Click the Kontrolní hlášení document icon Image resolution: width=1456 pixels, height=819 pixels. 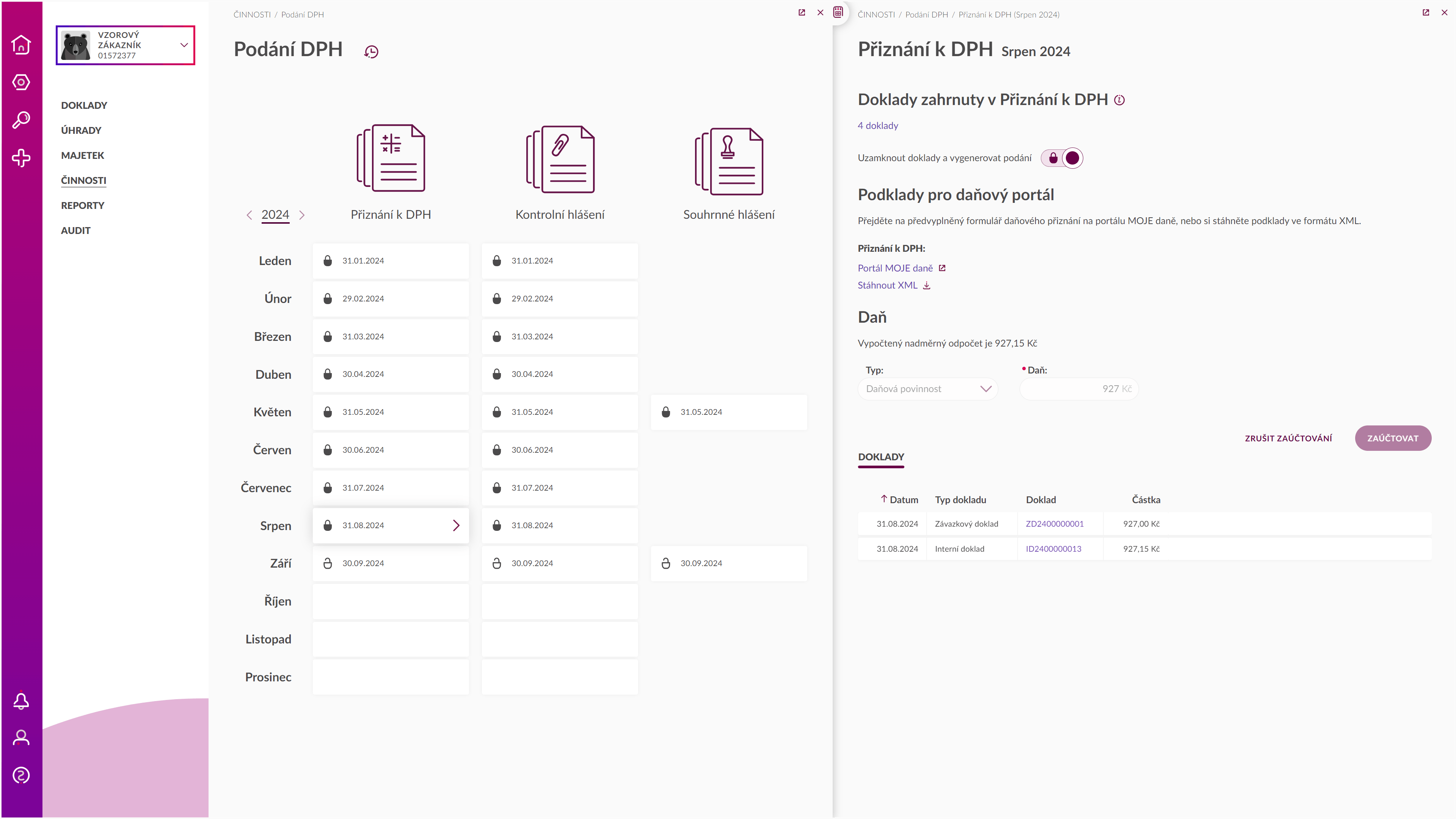(560, 159)
